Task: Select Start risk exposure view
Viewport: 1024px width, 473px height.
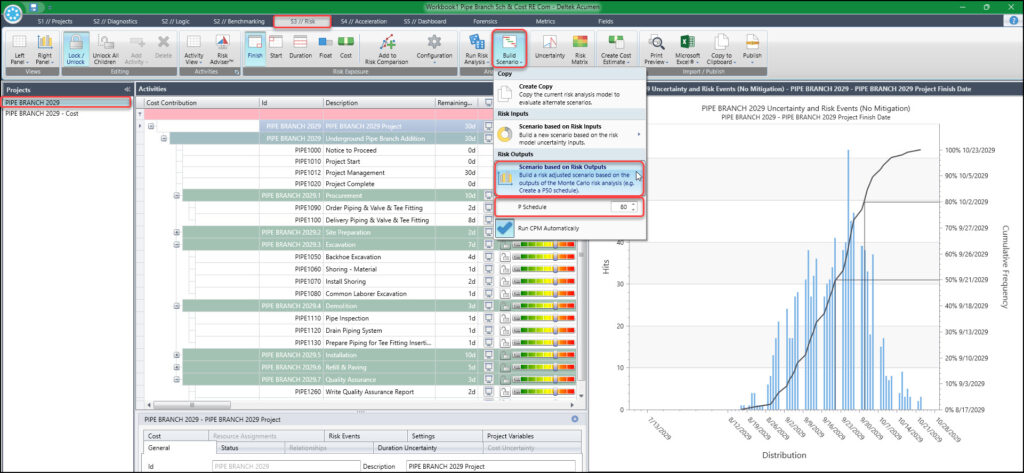Action: (276, 48)
